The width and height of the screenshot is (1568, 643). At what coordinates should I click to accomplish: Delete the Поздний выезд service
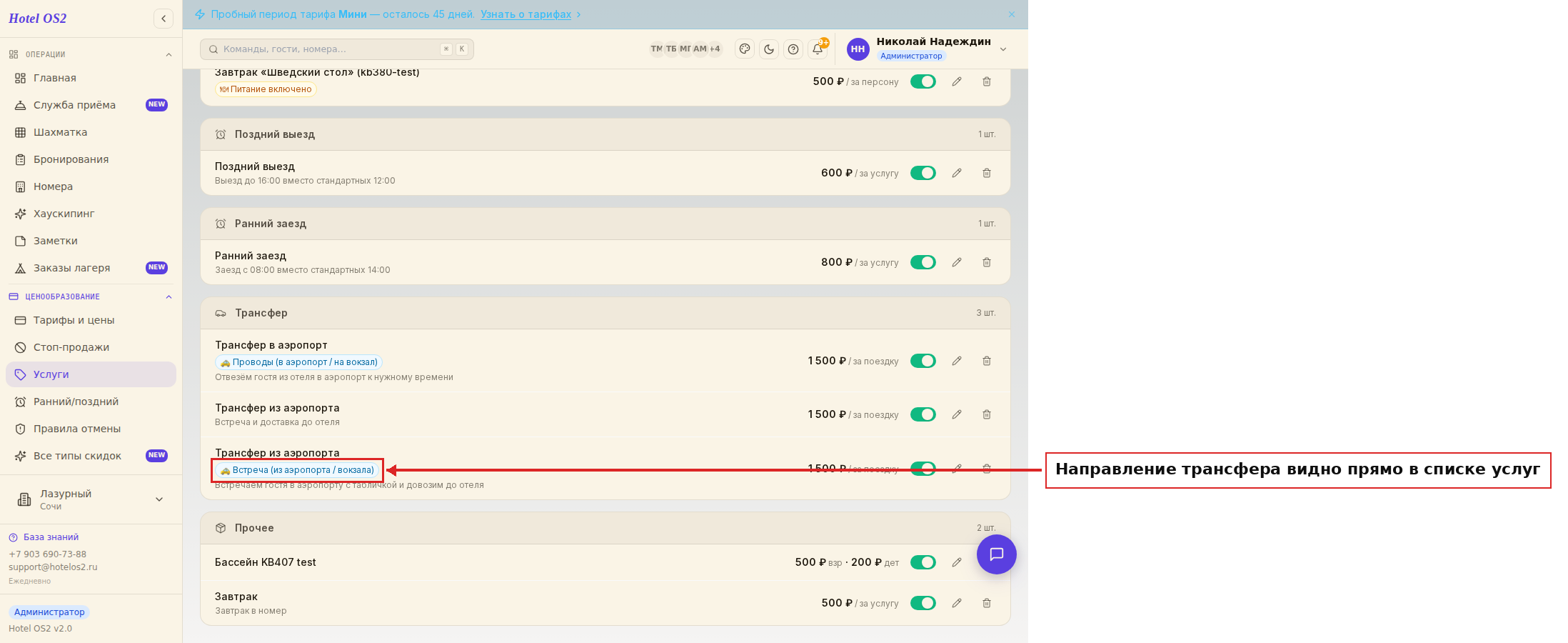point(987,173)
